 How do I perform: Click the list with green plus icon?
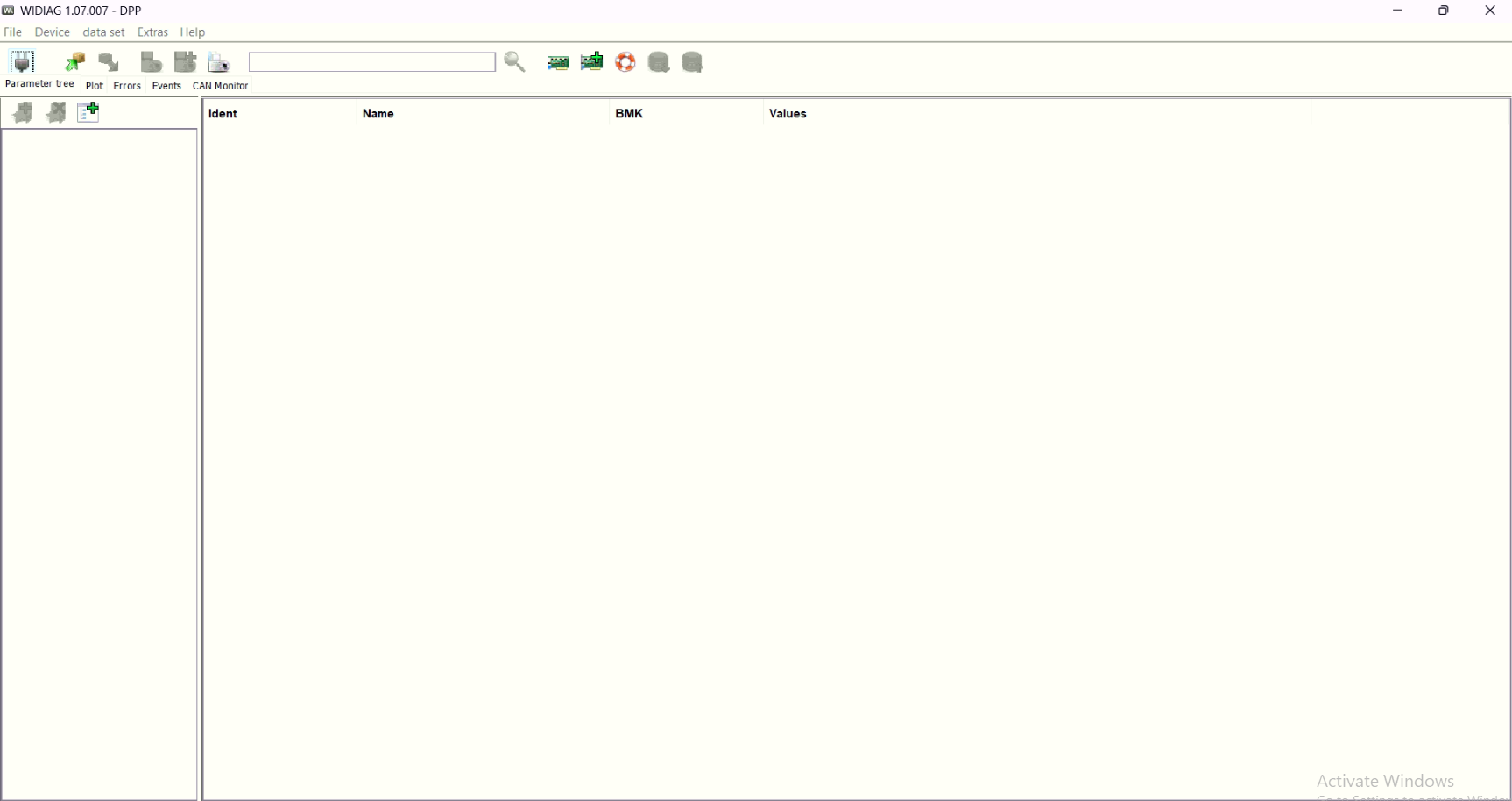(x=88, y=112)
